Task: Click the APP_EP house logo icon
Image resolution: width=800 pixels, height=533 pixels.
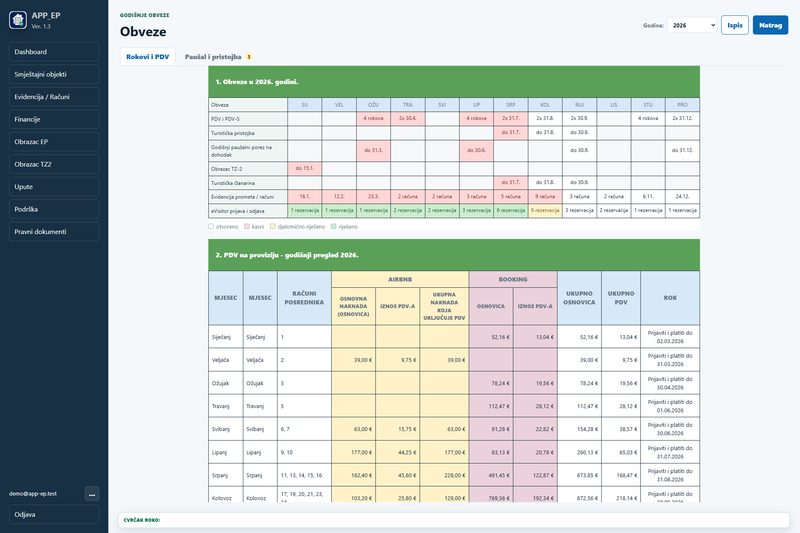Action: tap(18, 20)
